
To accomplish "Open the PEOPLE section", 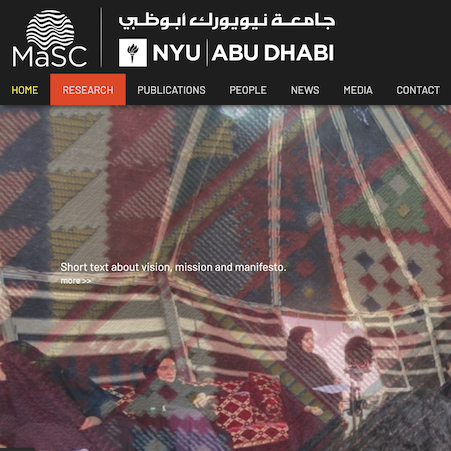I will click(x=248, y=90).
